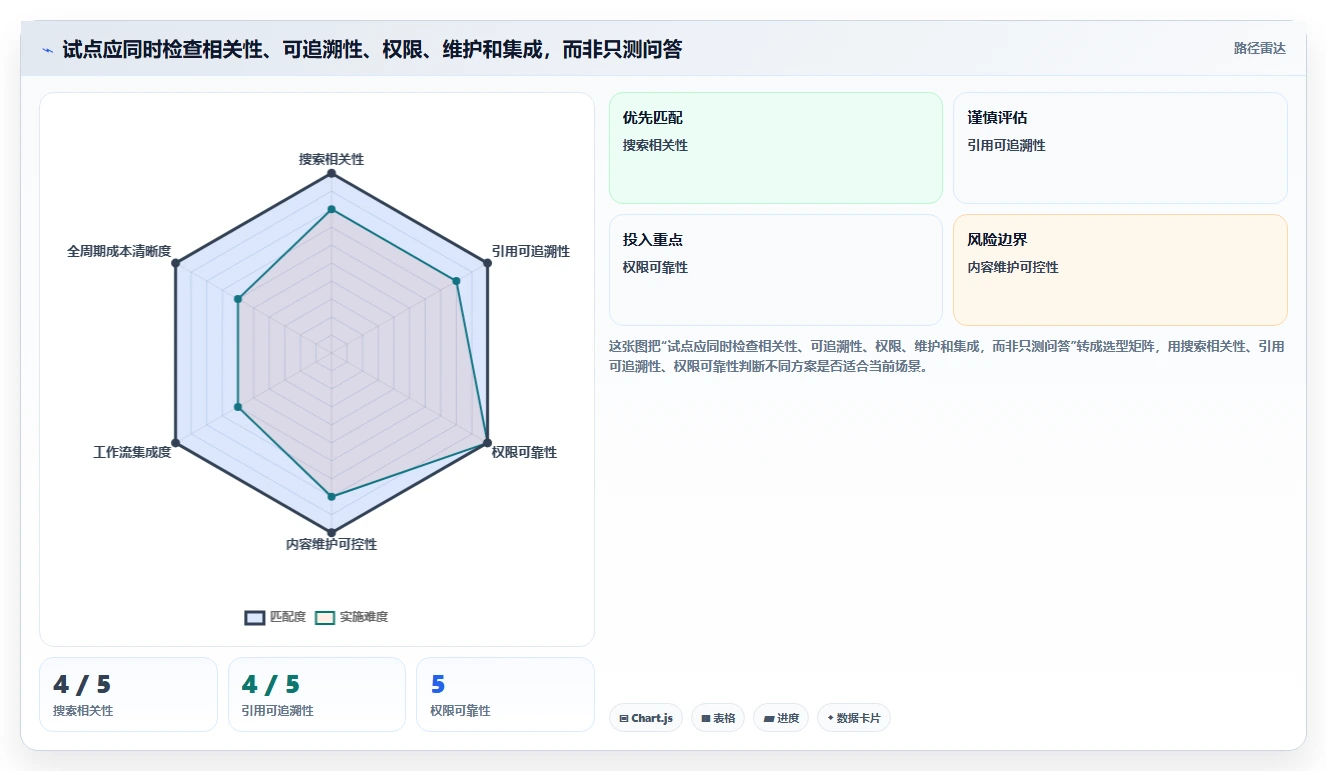The image size is (1327, 771).
Task: Open the 风险边界 card
Action: (x=1120, y=270)
